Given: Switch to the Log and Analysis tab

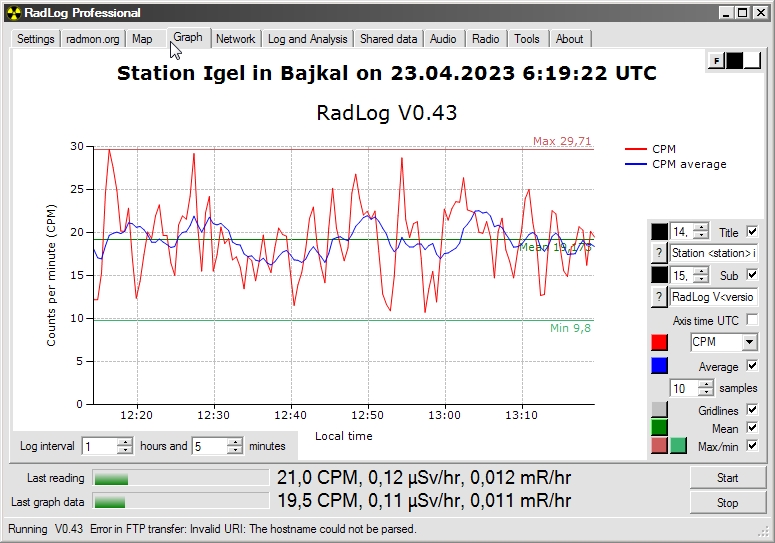Looking at the screenshot, I should (x=307, y=39).
